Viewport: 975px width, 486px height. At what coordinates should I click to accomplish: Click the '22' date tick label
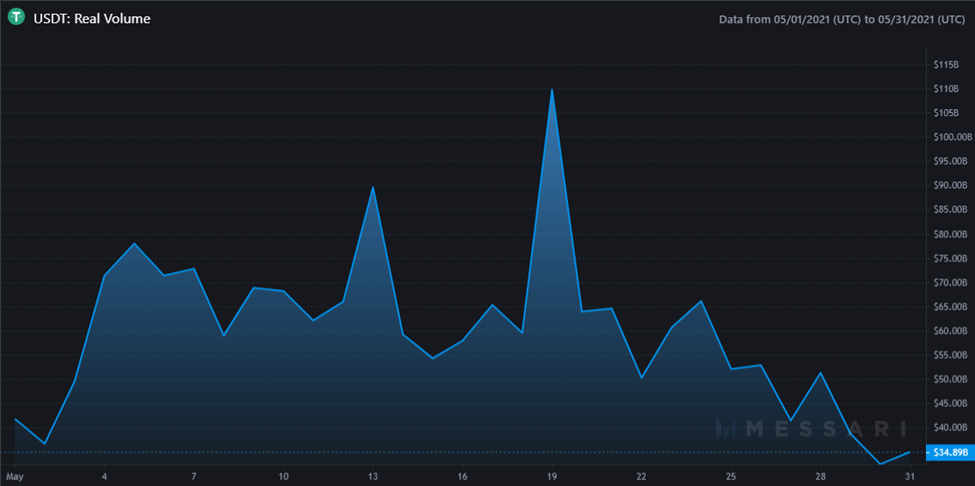pos(641,475)
